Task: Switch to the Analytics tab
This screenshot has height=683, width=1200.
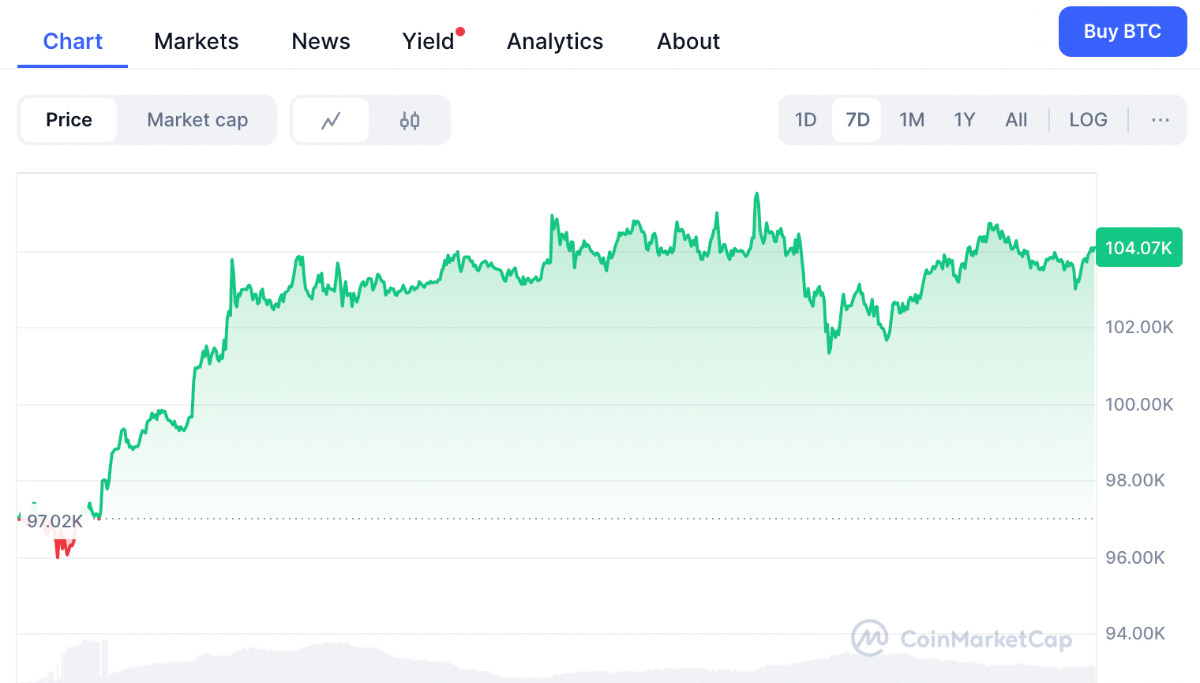Action: [x=555, y=41]
